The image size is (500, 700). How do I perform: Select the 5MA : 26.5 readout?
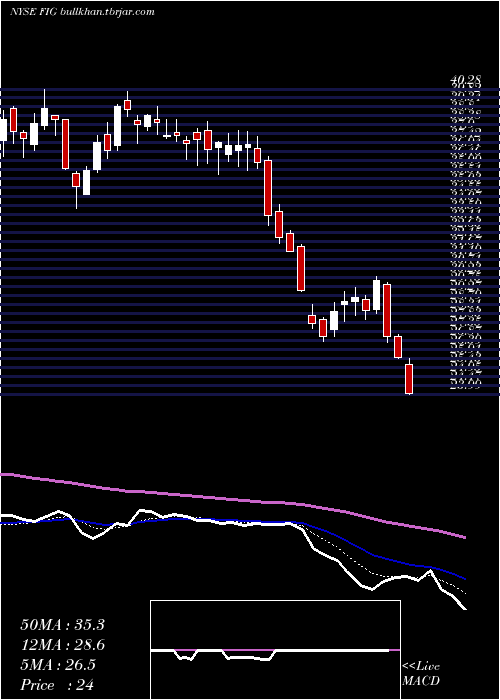tap(58, 665)
